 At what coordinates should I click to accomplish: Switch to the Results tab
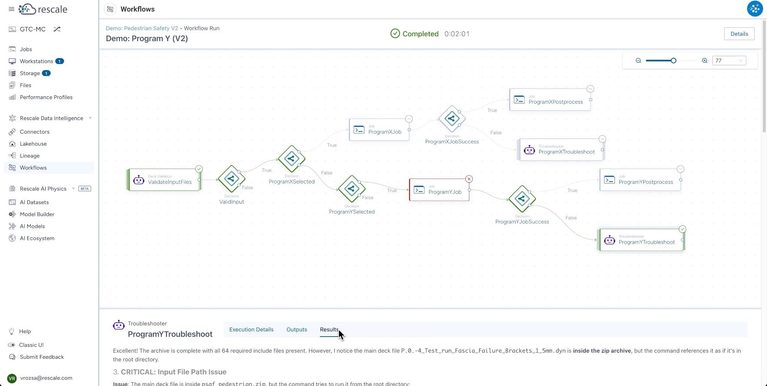pyautogui.click(x=329, y=329)
